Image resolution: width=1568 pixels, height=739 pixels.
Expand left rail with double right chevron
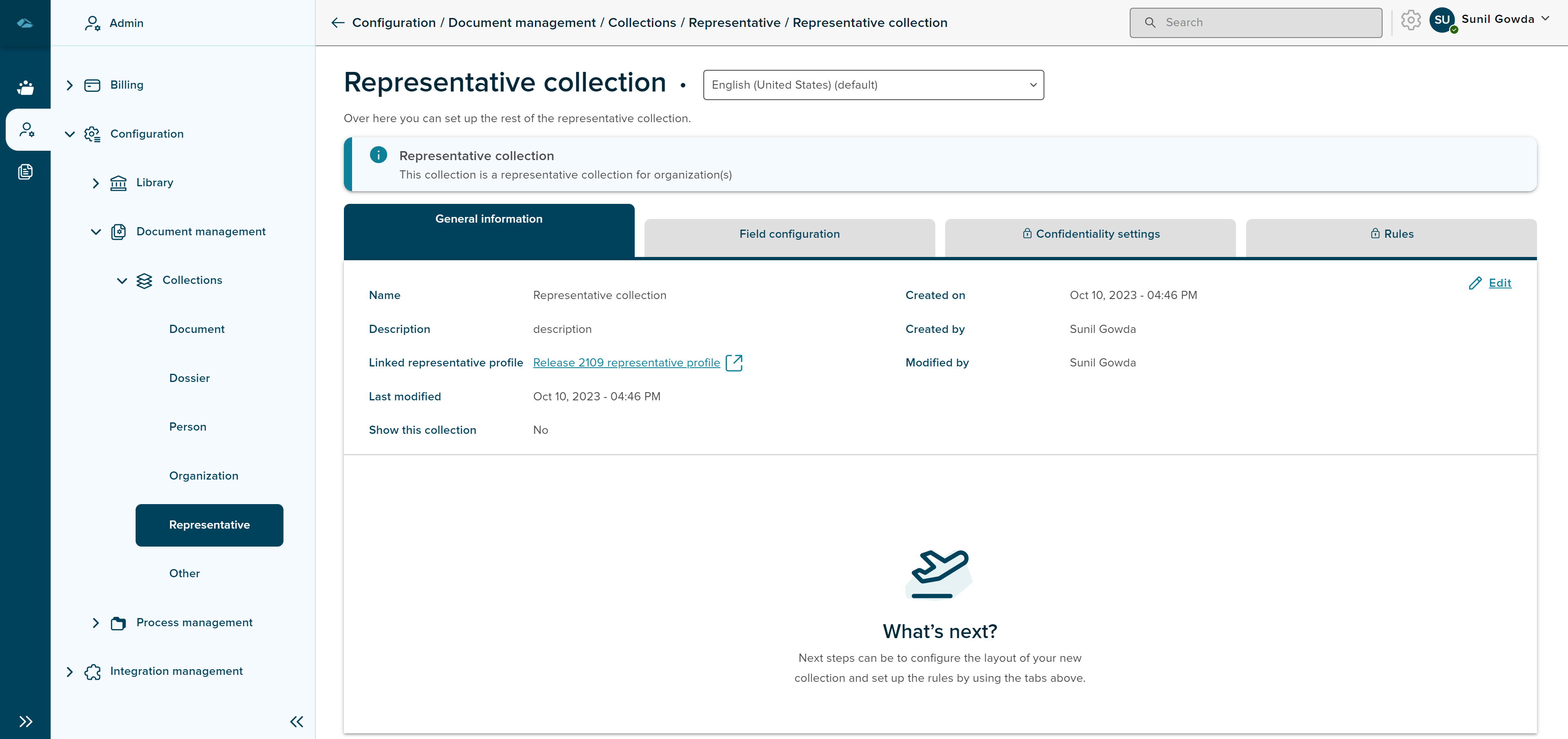point(25,721)
